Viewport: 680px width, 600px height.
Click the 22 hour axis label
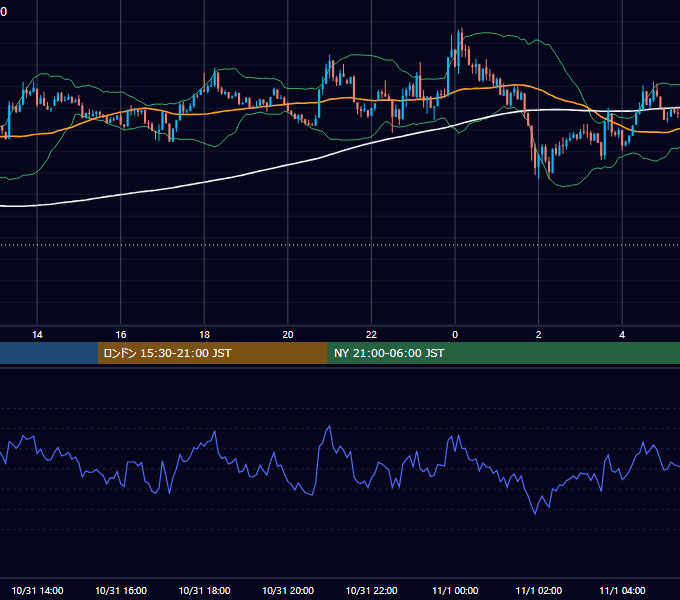pos(371,335)
